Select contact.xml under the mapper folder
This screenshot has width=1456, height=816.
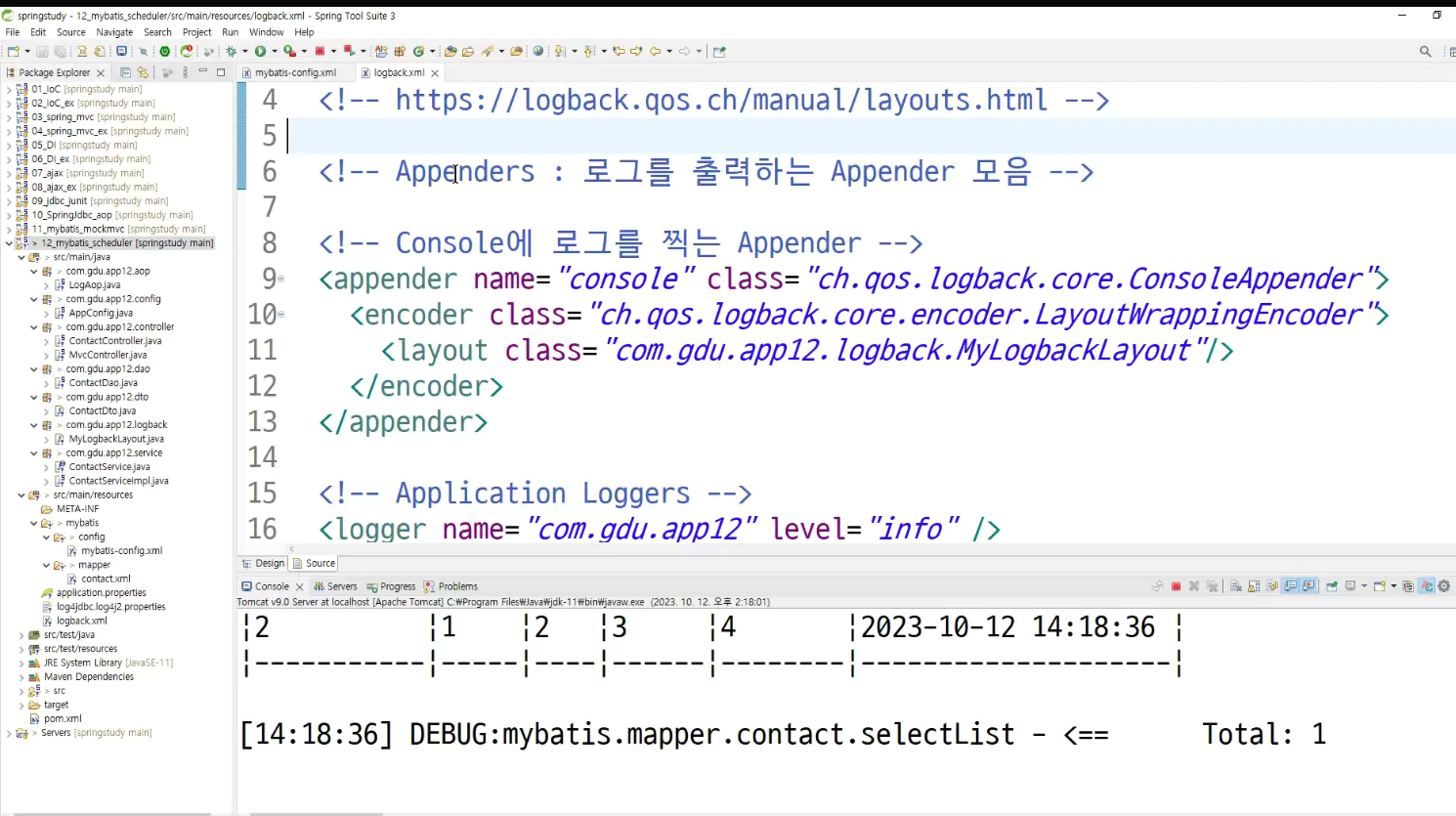106,580
